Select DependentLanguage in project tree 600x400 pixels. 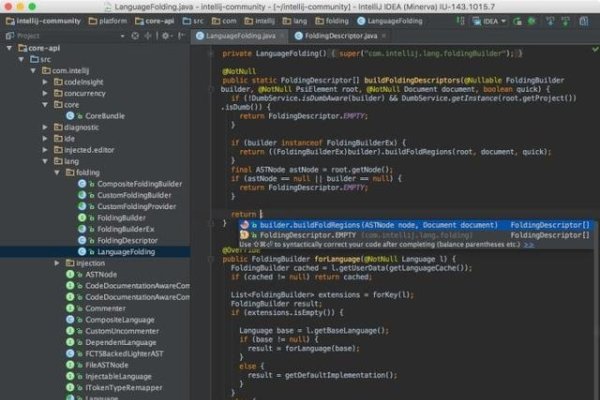tap(121, 342)
